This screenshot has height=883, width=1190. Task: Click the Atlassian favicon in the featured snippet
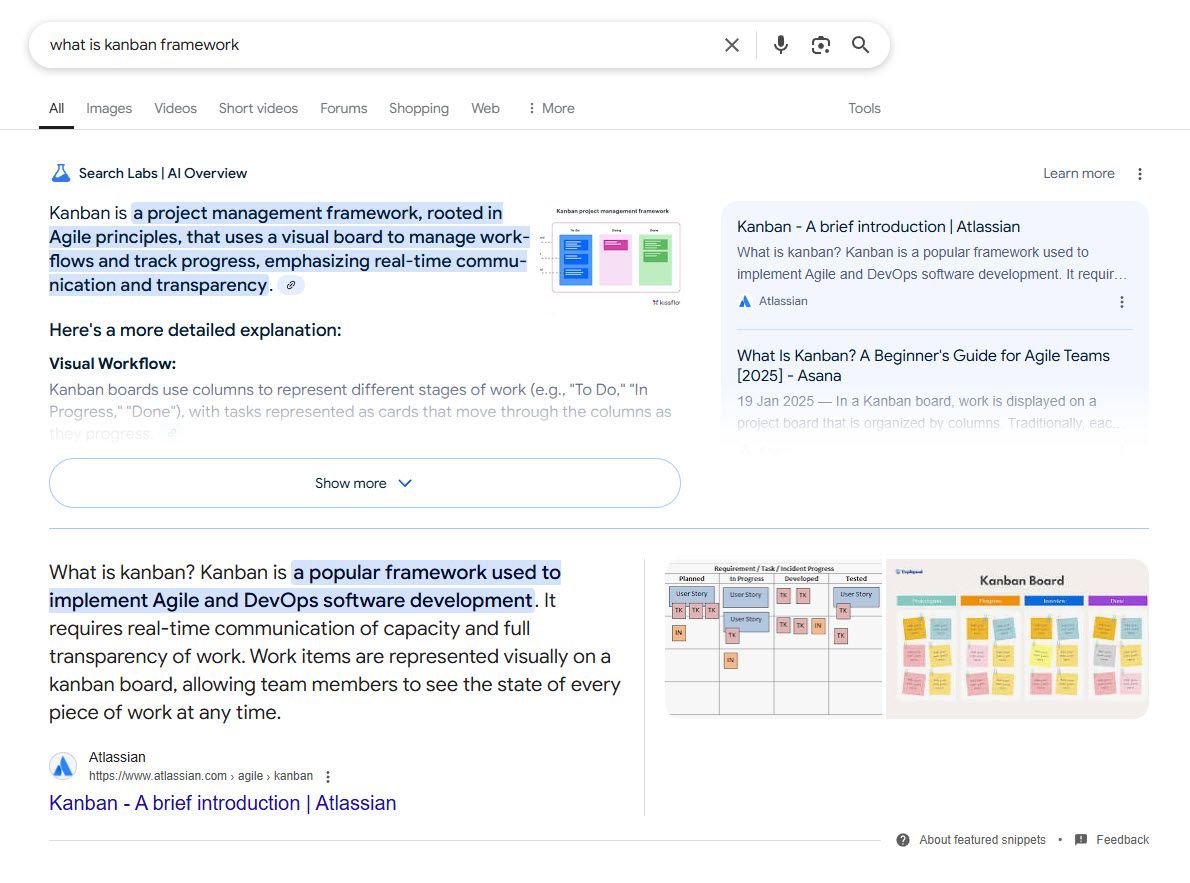[x=63, y=766]
